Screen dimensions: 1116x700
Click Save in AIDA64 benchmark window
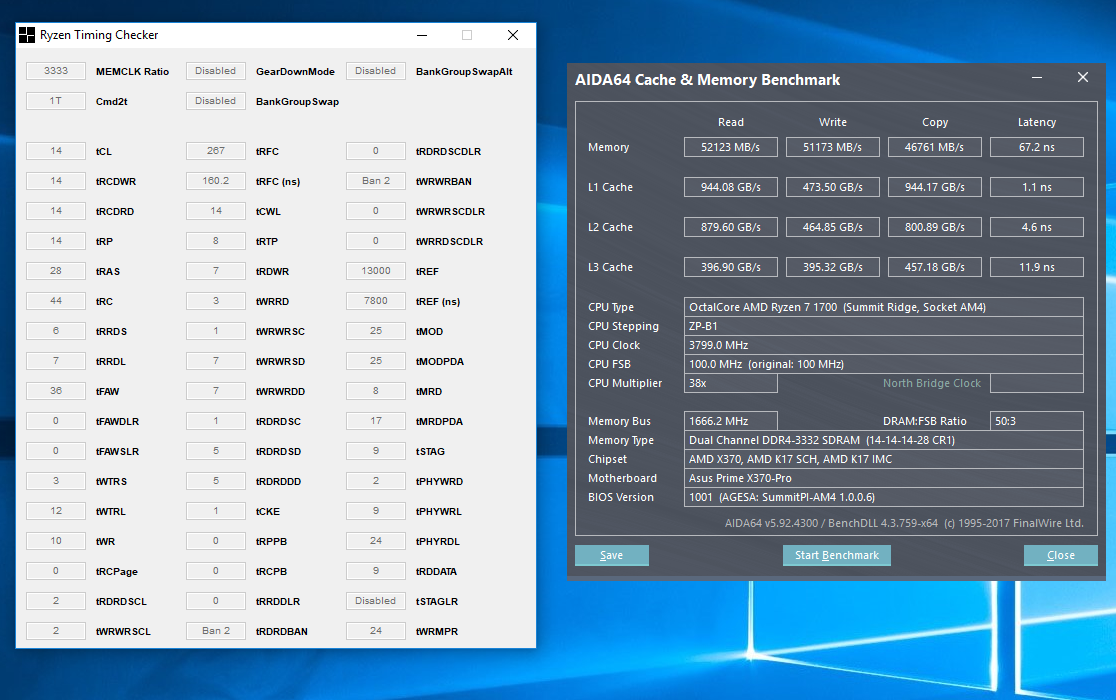pyautogui.click(x=611, y=555)
